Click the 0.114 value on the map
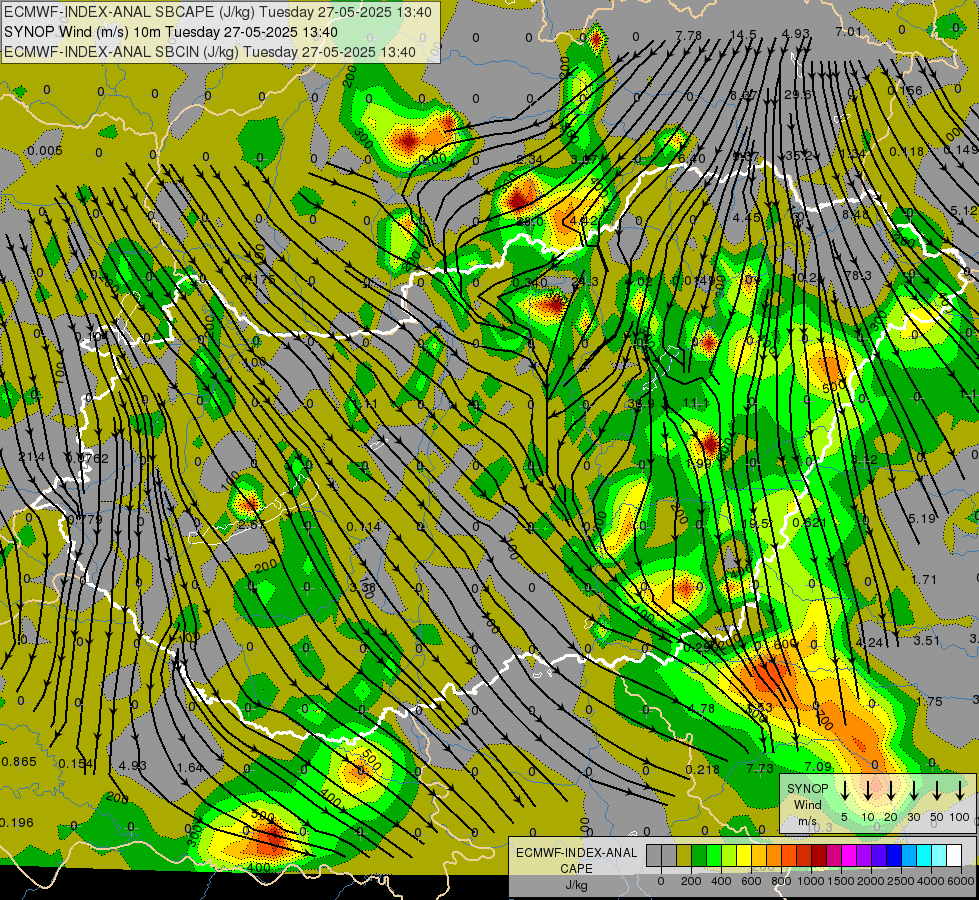Screen dimensions: 979x900 (363, 527)
